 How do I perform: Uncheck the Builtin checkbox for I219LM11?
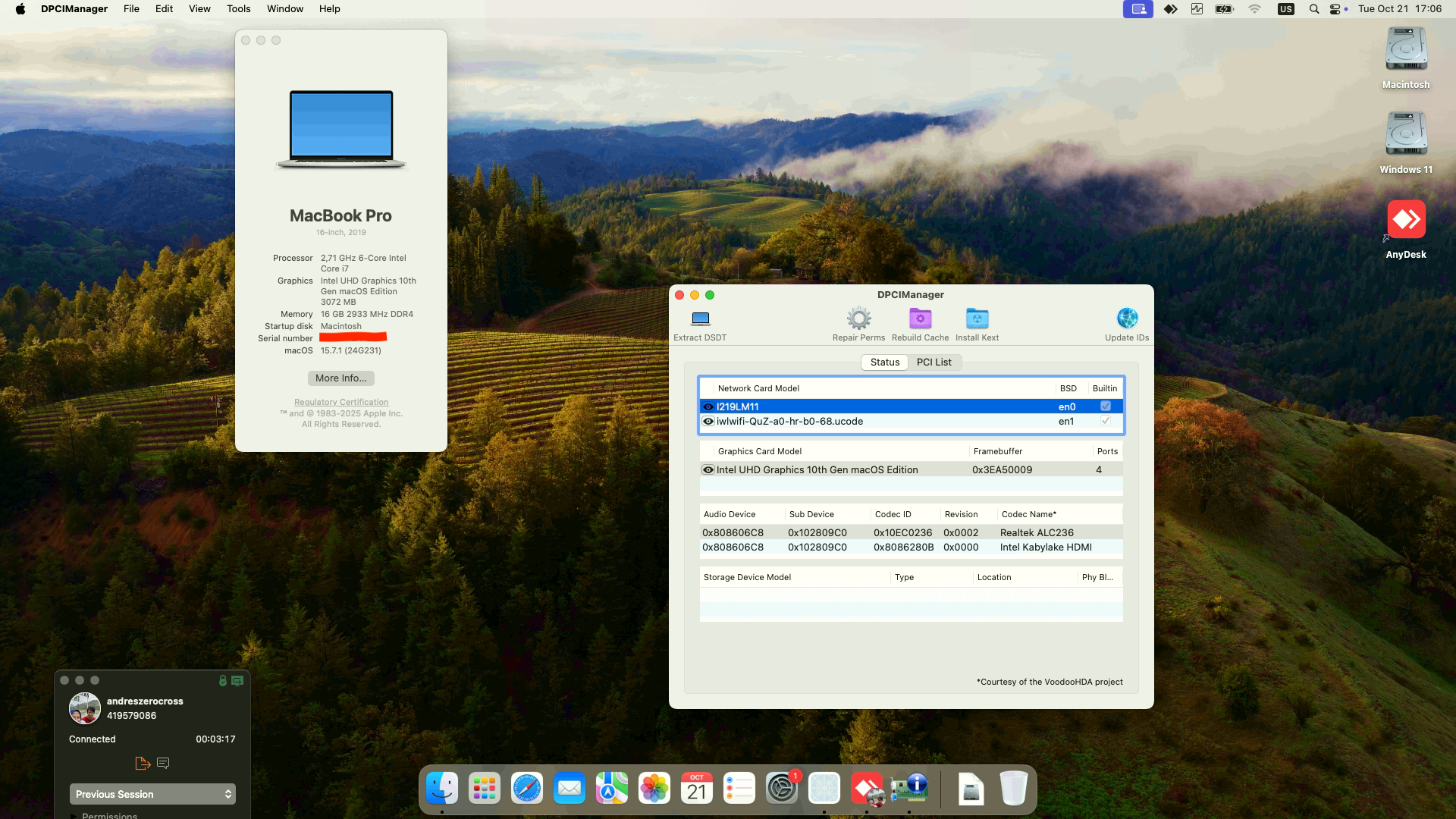click(x=1105, y=406)
